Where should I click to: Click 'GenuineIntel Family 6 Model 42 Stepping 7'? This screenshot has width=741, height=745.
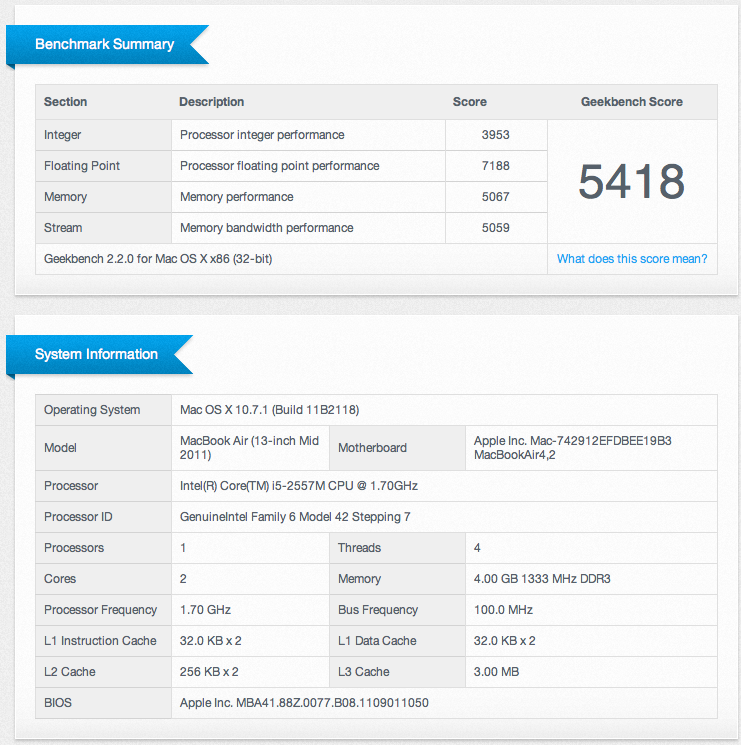click(x=295, y=517)
